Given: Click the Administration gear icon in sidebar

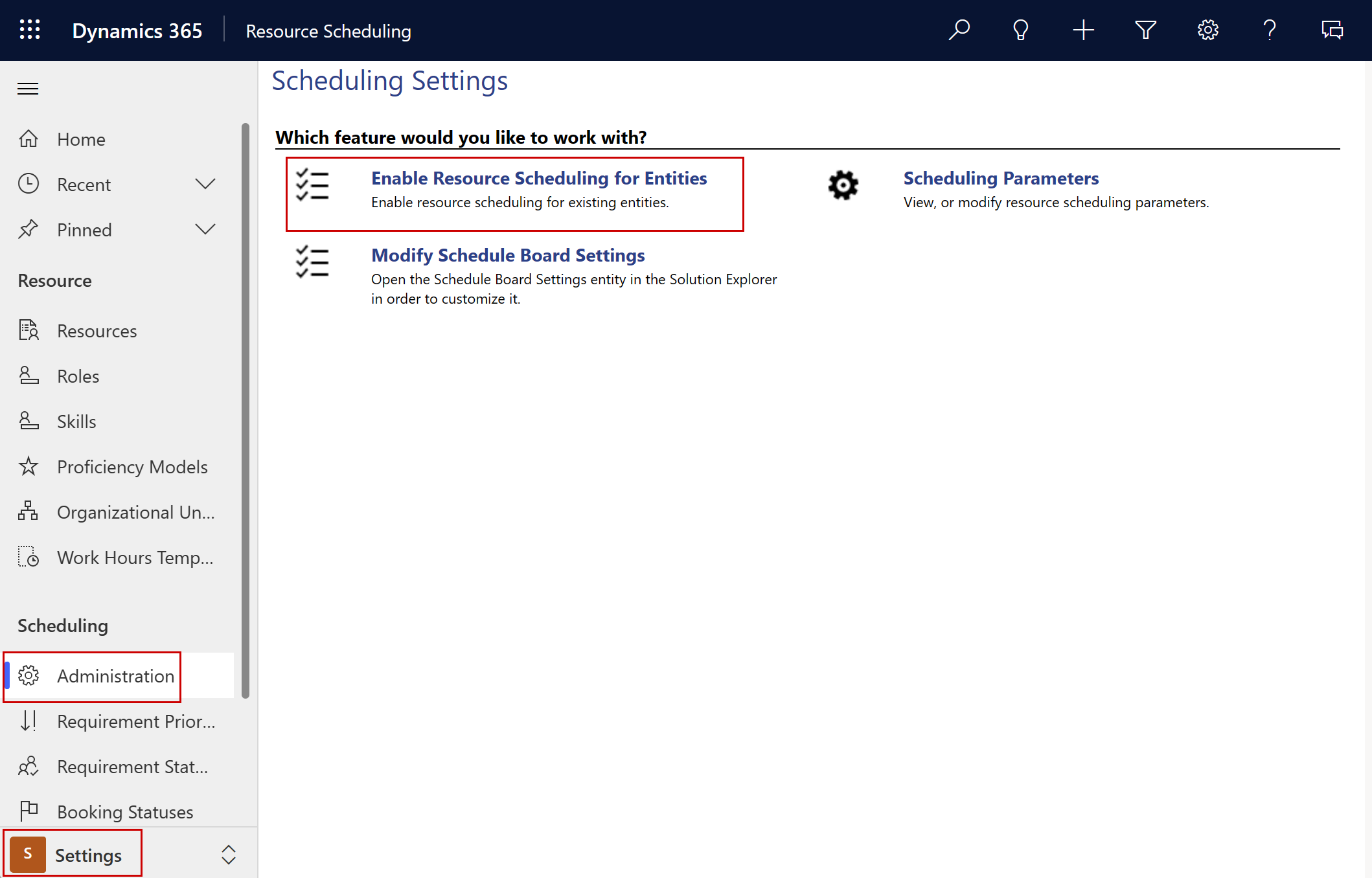Looking at the screenshot, I should (x=29, y=675).
